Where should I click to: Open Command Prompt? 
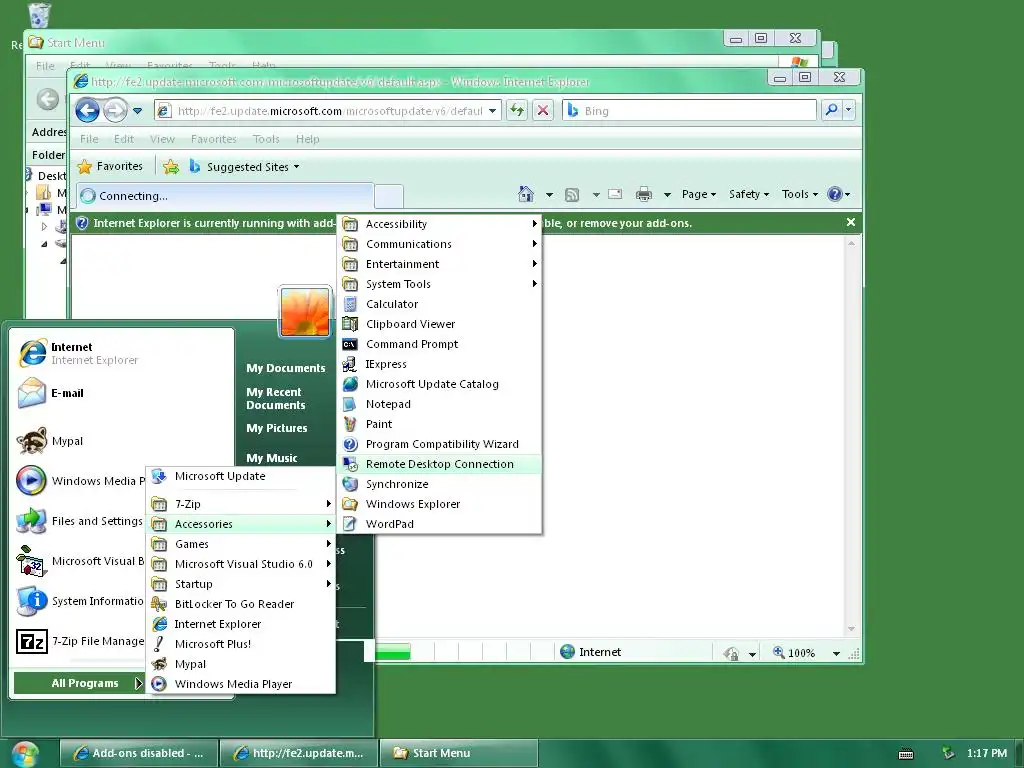tap(440, 344)
